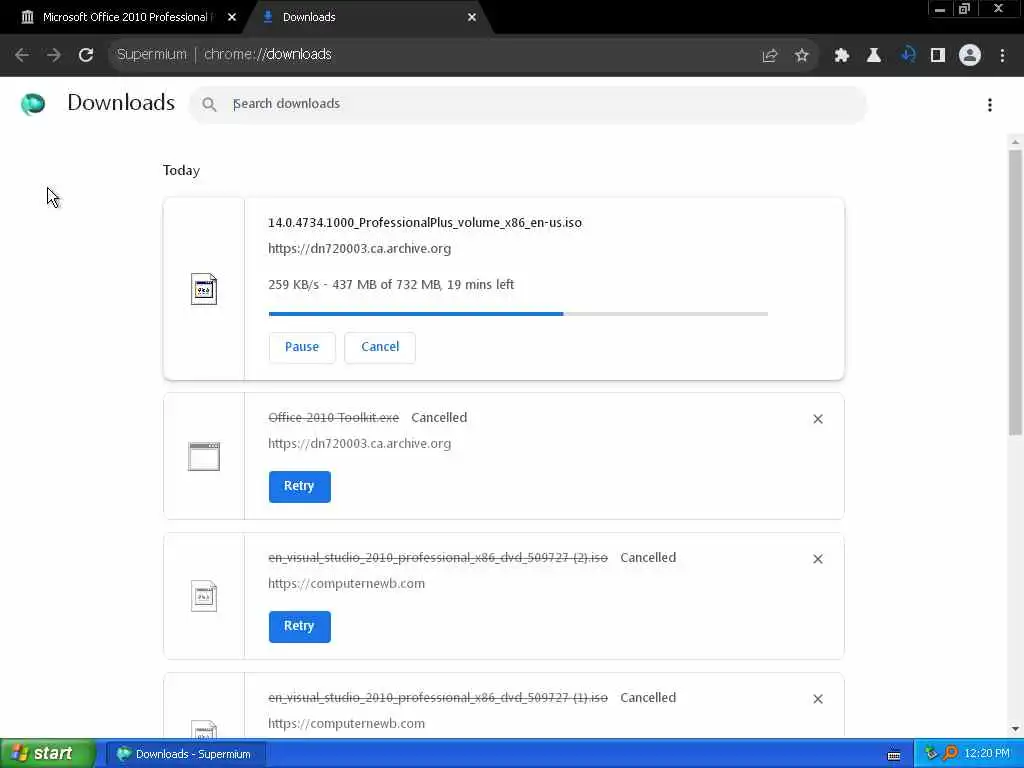
Task: Select the Downloads browser tab
Action: click(366, 17)
